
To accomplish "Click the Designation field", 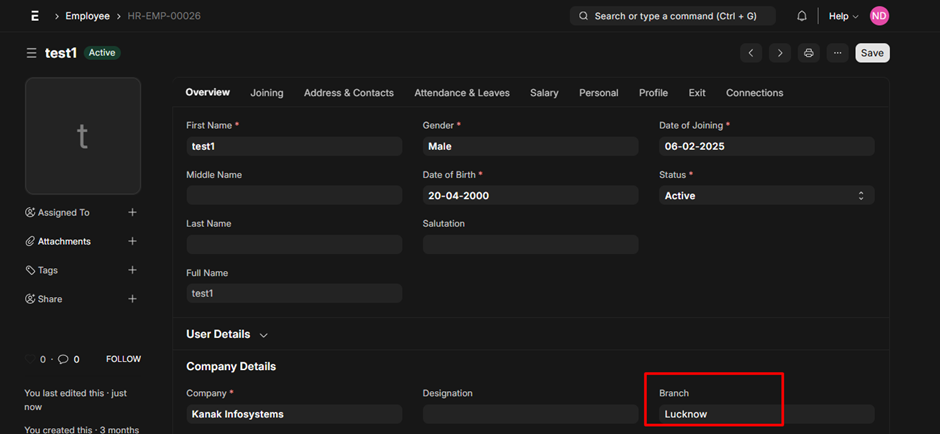I will pyautogui.click(x=531, y=414).
